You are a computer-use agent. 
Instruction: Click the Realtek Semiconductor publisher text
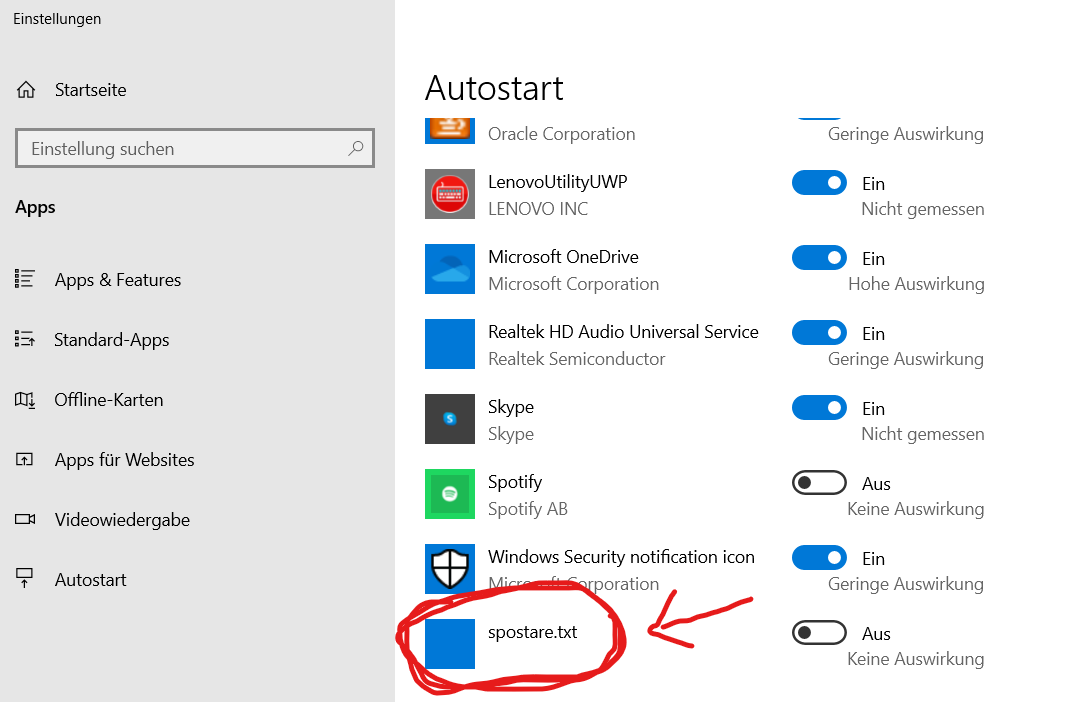pos(577,359)
